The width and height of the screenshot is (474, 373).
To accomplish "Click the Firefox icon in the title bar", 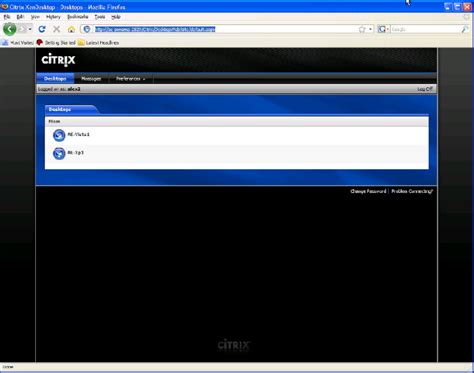I will pyautogui.click(x=5, y=7).
